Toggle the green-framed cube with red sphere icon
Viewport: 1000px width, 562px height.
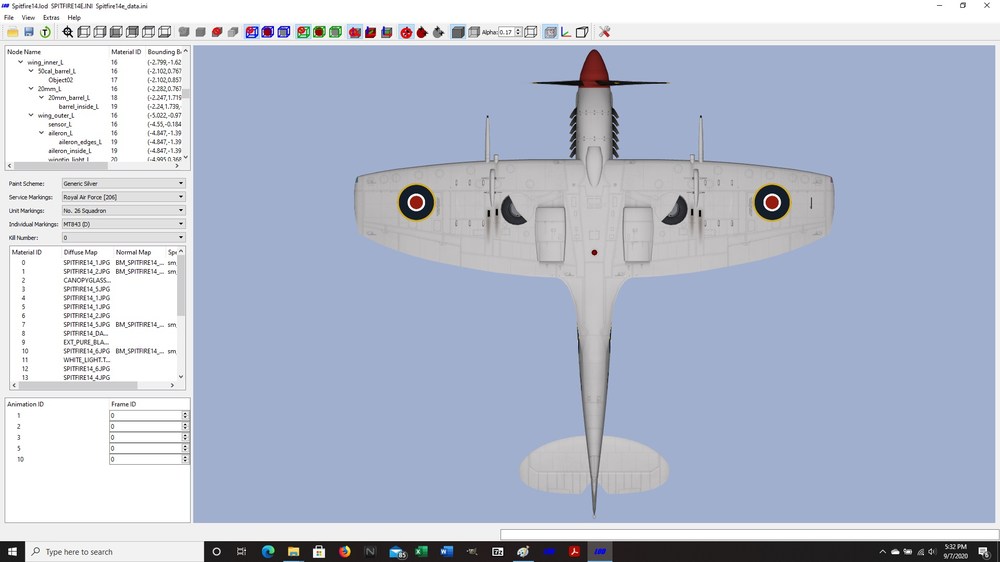[x=303, y=32]
